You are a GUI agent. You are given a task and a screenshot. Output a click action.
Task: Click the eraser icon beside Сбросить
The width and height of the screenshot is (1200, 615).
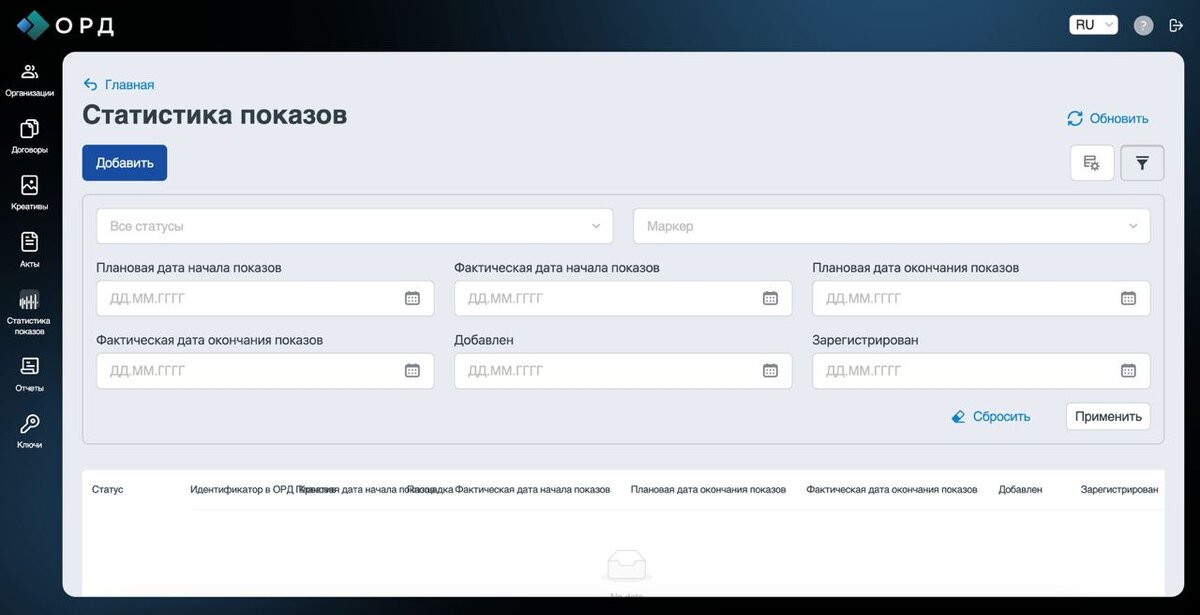959,416
